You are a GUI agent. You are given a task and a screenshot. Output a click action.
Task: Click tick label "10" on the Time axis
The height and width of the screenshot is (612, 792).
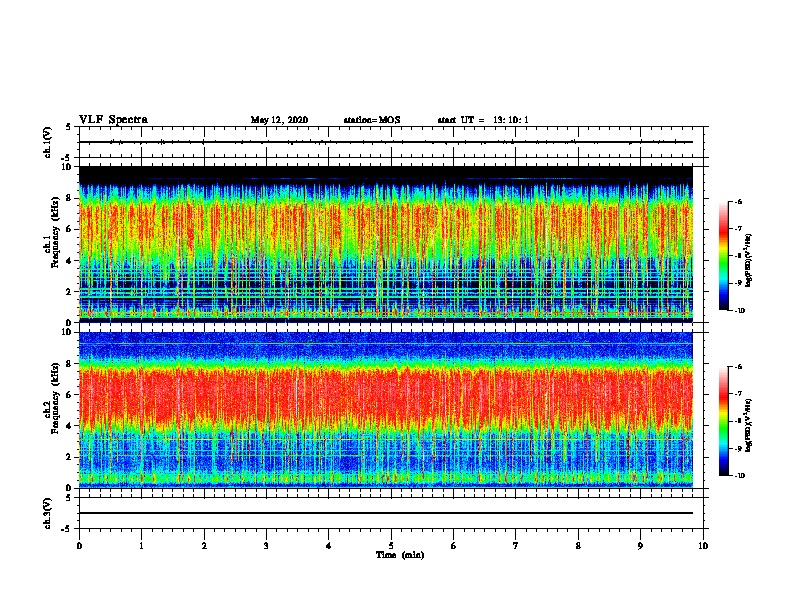(703, 546)
